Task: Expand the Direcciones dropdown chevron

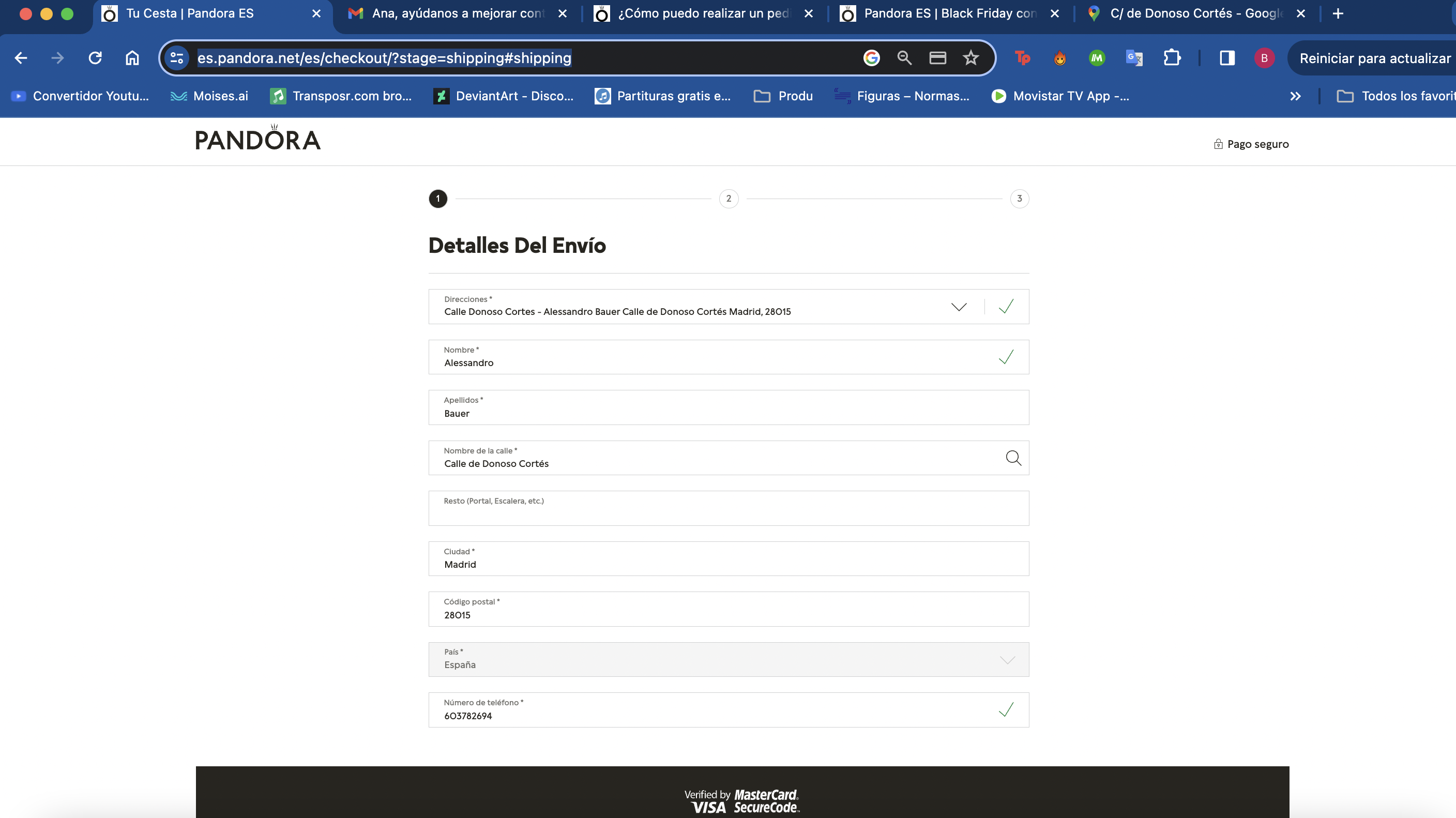Action: coord(959,307)
